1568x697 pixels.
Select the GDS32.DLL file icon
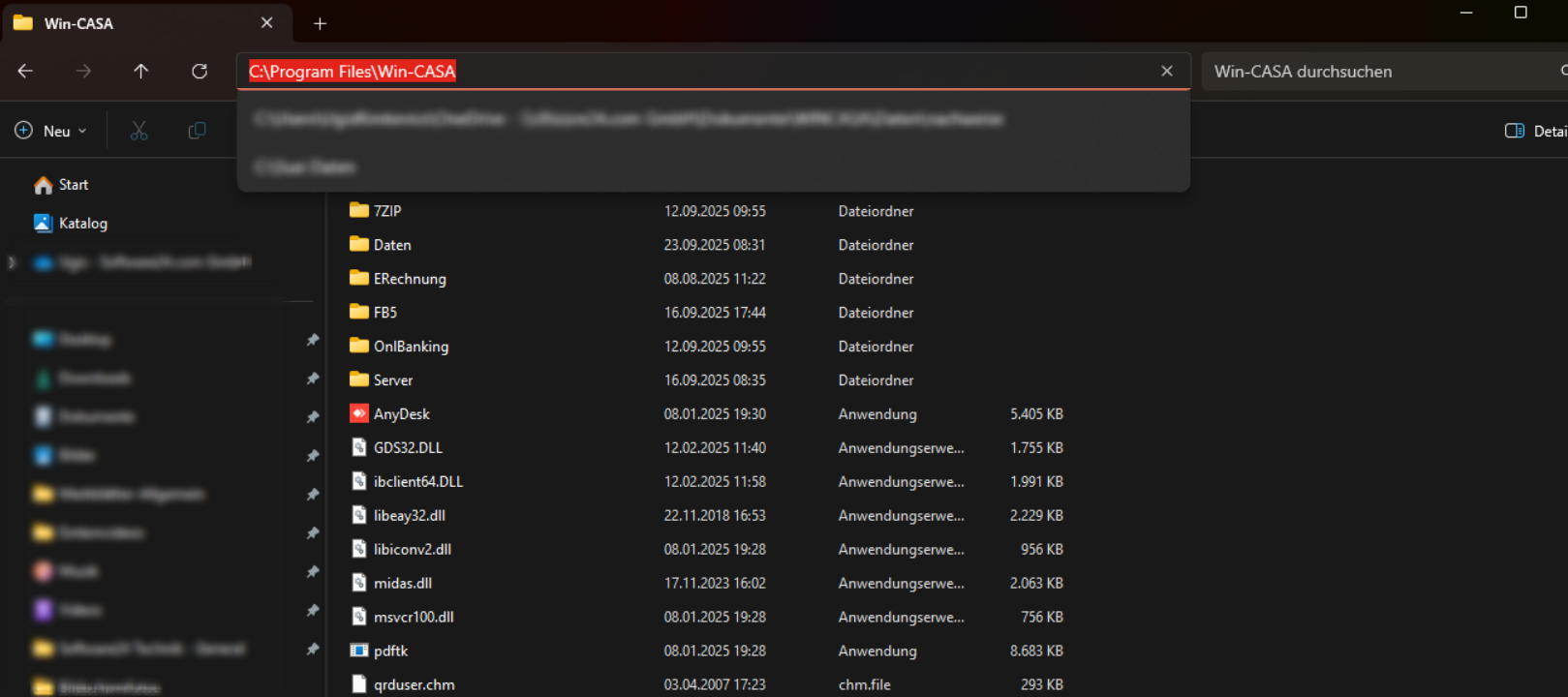359,447
